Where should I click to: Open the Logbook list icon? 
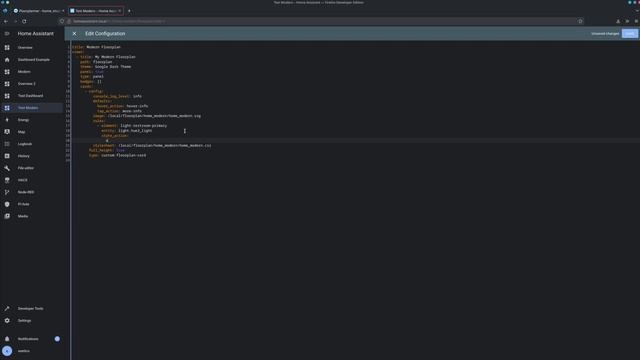click(7, 144)
